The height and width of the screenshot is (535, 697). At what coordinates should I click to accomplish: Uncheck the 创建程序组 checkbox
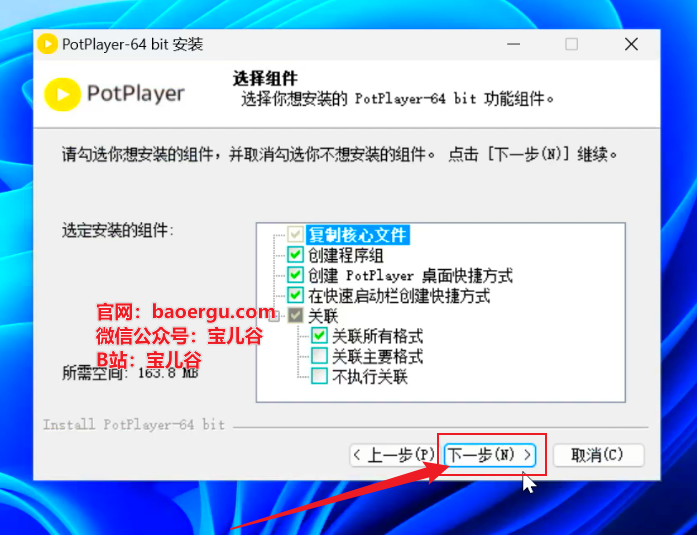(295, 255)
